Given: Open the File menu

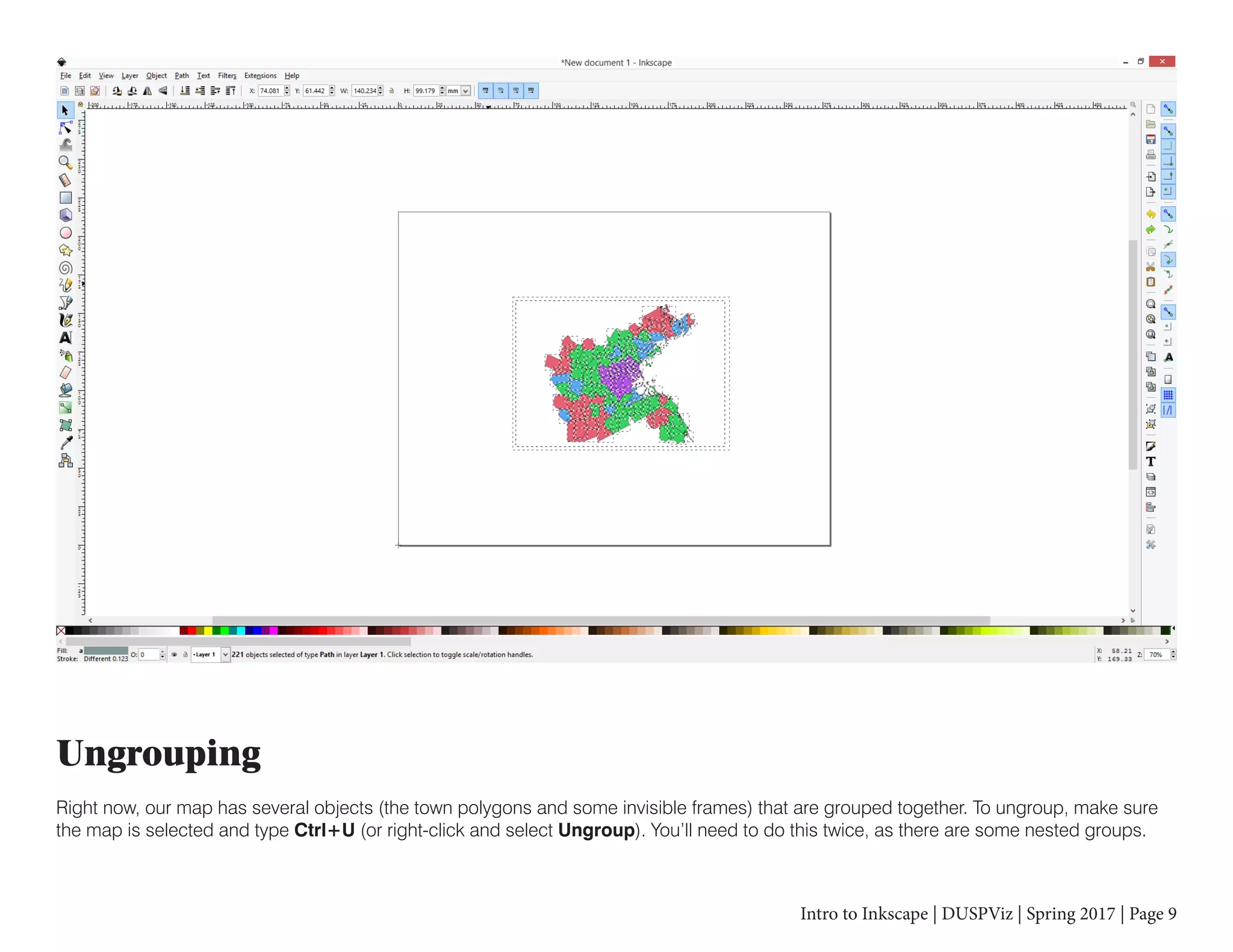Looking at the screenshot, I should tap(66, 76).
